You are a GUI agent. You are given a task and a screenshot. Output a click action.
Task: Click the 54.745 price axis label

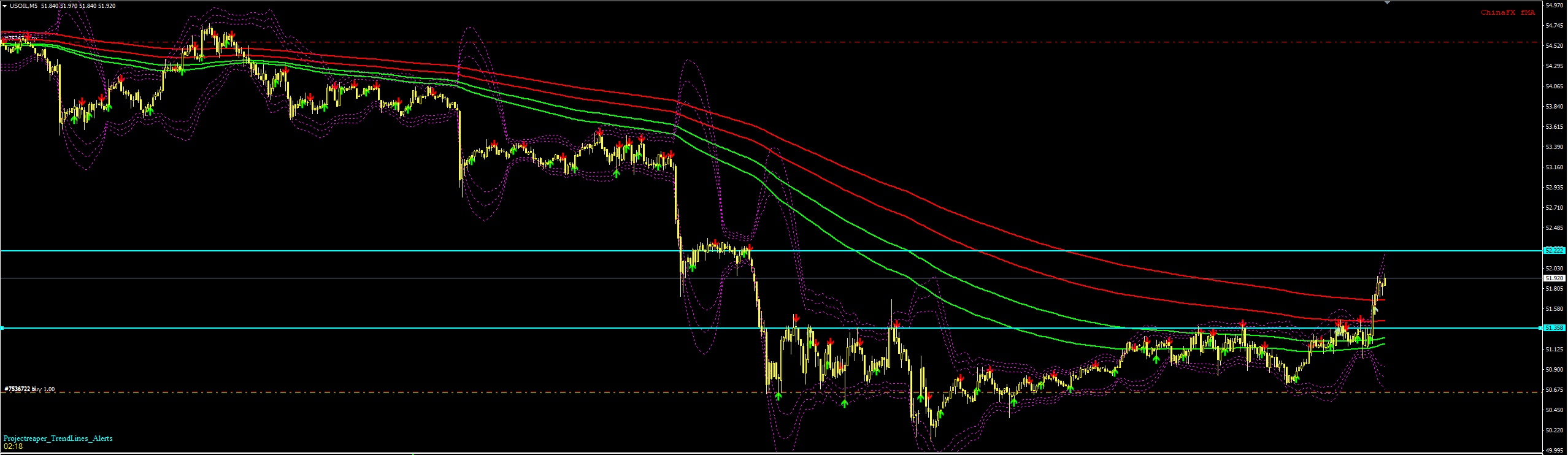point(1555,25)
